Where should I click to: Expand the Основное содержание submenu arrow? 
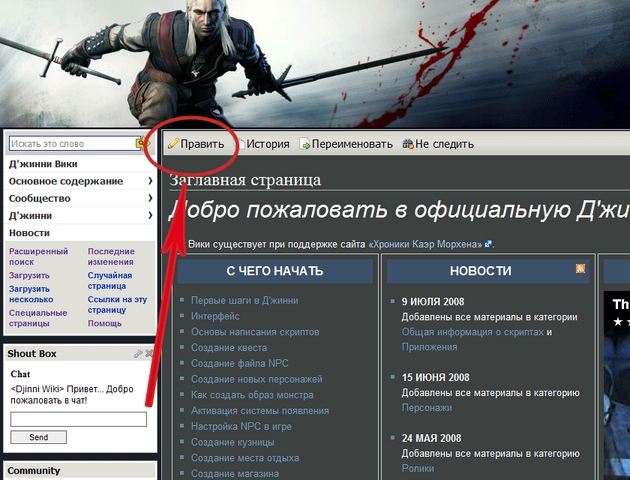point(150,181)
